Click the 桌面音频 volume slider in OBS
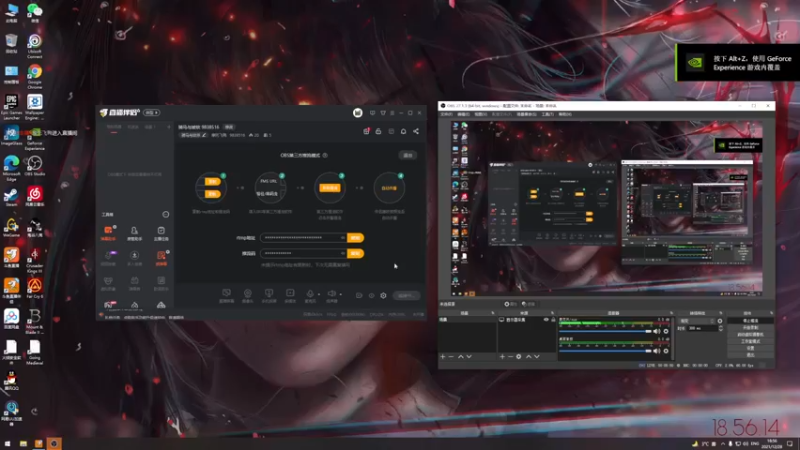Image resolution: width=800 pixels, height=450 pixels. pyautogui.click(x=606, y=351)
